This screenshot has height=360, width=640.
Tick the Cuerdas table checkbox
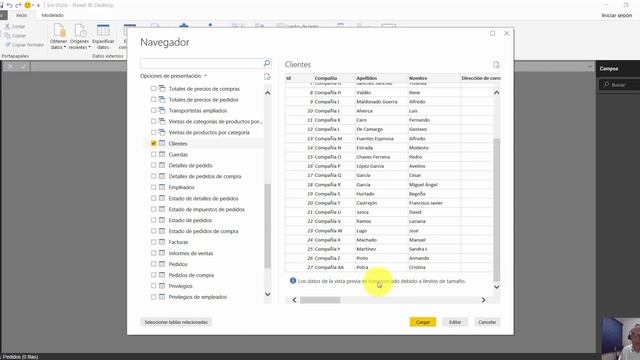(x=153, y=154)
